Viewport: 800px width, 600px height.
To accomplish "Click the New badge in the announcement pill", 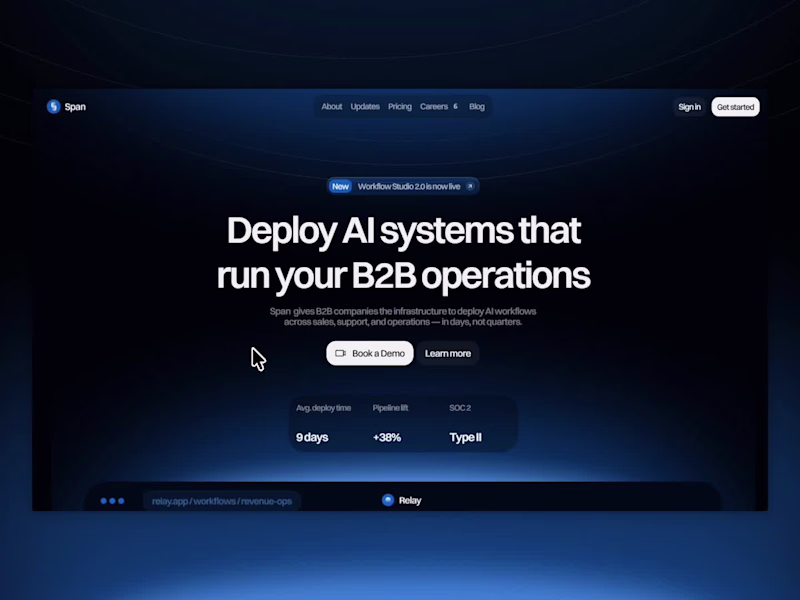I will coord(340,186).
